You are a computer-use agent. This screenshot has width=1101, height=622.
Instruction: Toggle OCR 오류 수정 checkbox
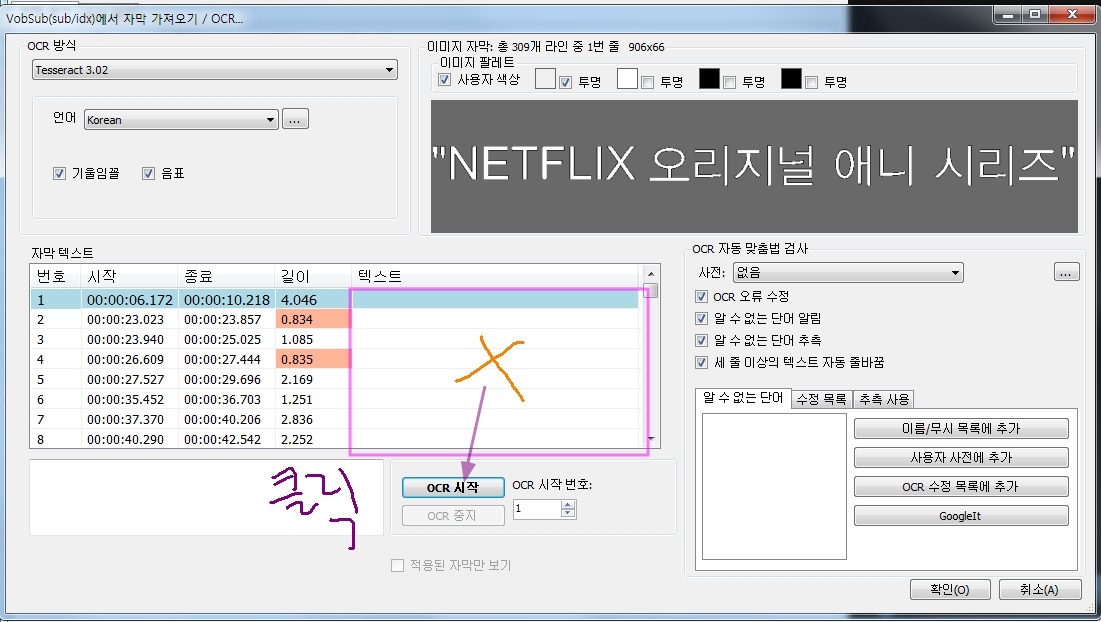(x=701, y=296)
